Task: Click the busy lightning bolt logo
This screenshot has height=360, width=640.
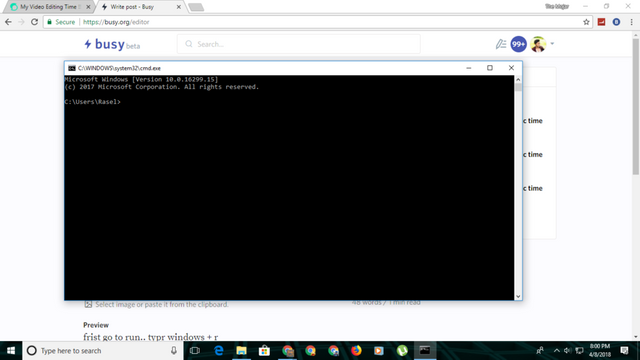Action: point(88,44)
